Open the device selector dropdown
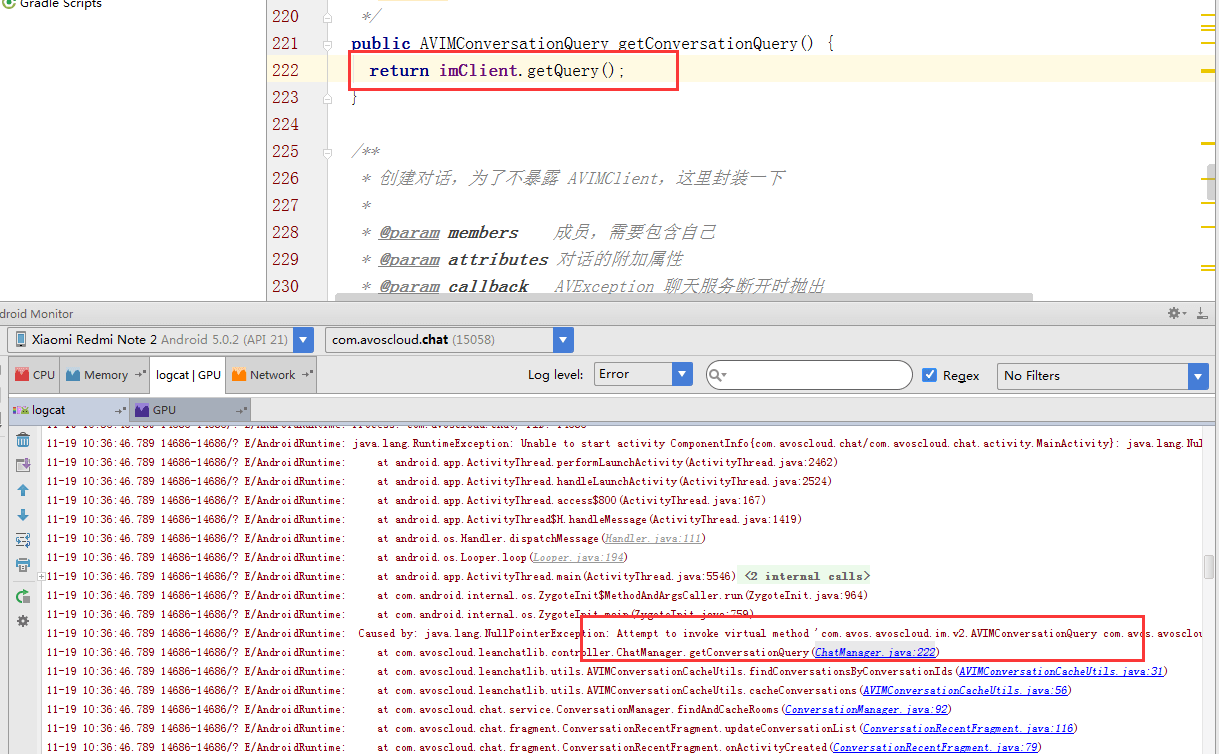Viewport: 1219px width, 754px height. coord(304,340)
